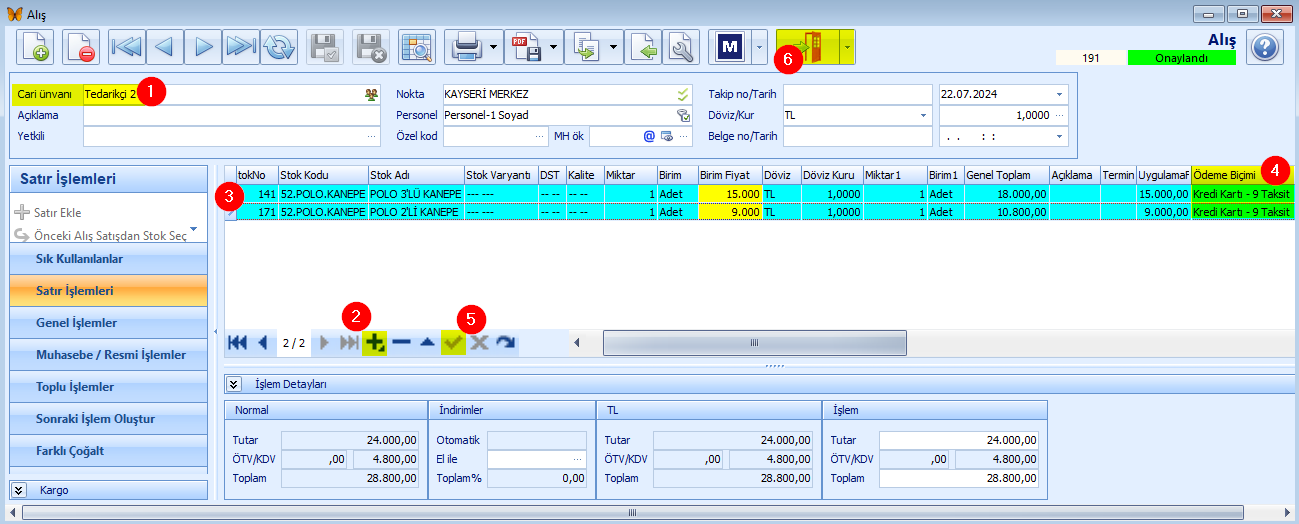Click the document with green back-arrow icon

645,47
